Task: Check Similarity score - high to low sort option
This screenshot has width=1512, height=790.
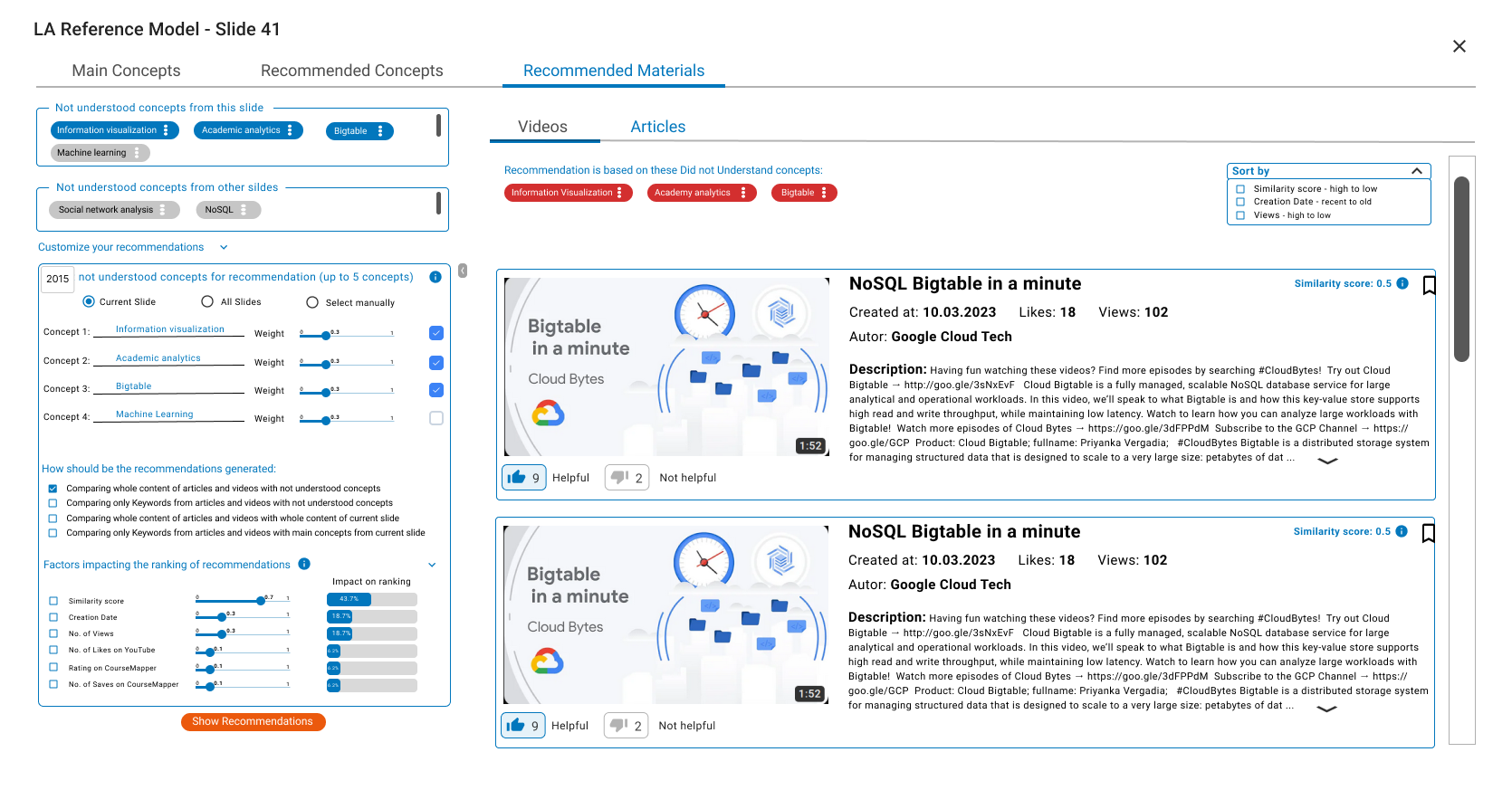Action: (x=1240, y=189)
